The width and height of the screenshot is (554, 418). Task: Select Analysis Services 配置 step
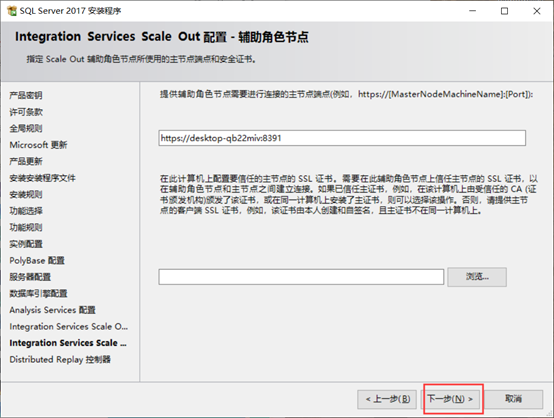click(52, 310)
